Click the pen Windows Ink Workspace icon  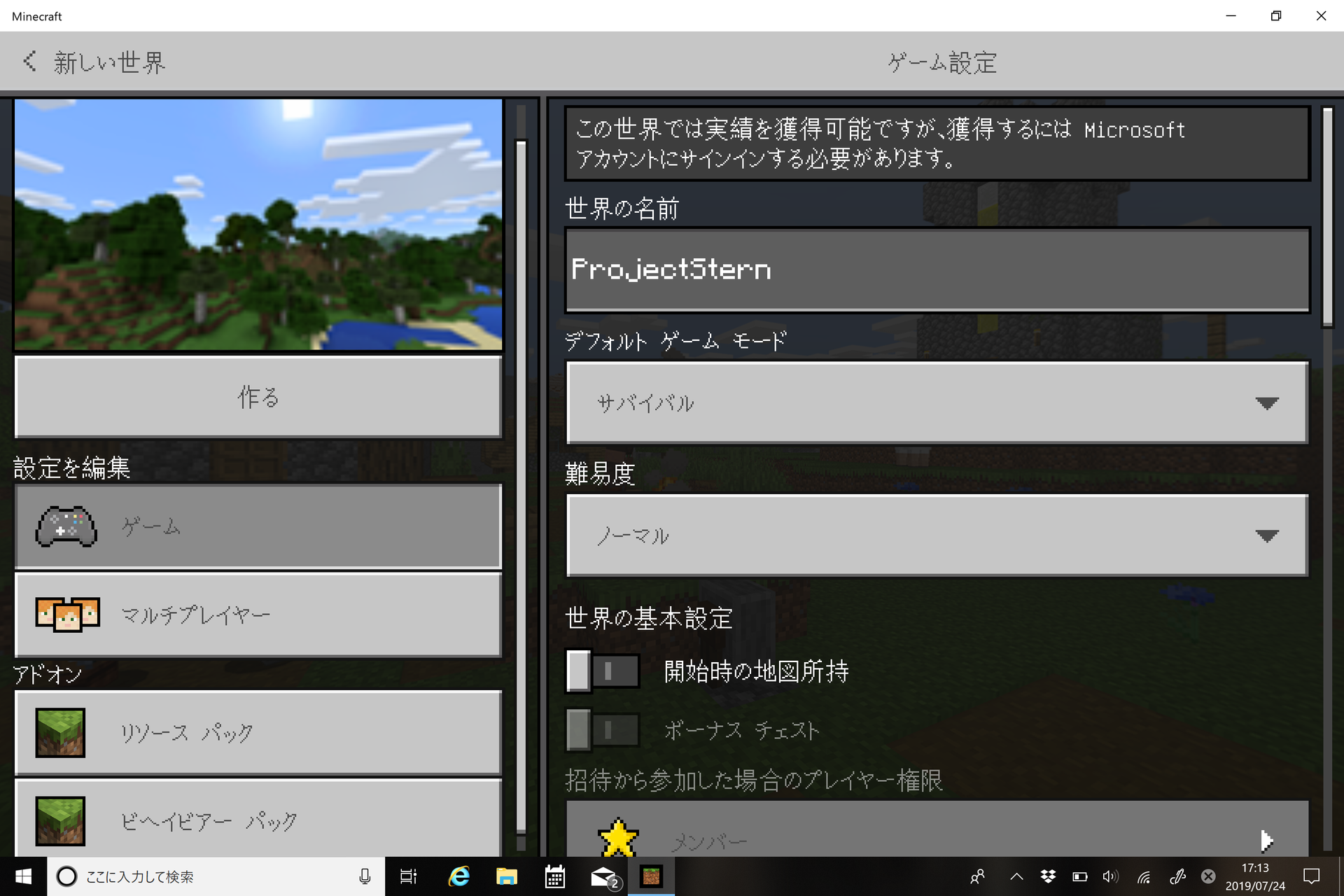pyautogui.click(x=1177, y=876)
